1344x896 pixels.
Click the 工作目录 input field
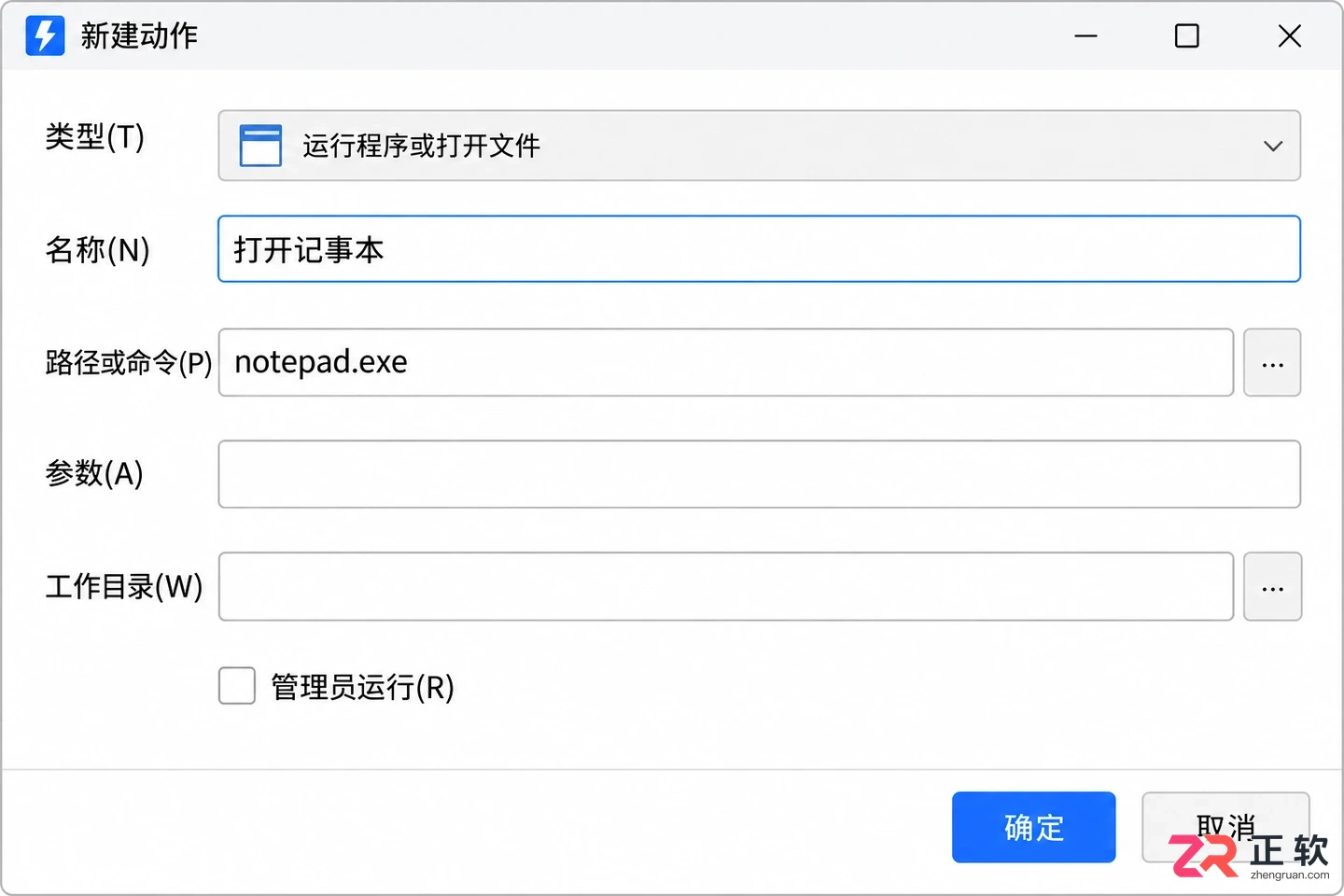pyautogui.click(x=726, y=586)
